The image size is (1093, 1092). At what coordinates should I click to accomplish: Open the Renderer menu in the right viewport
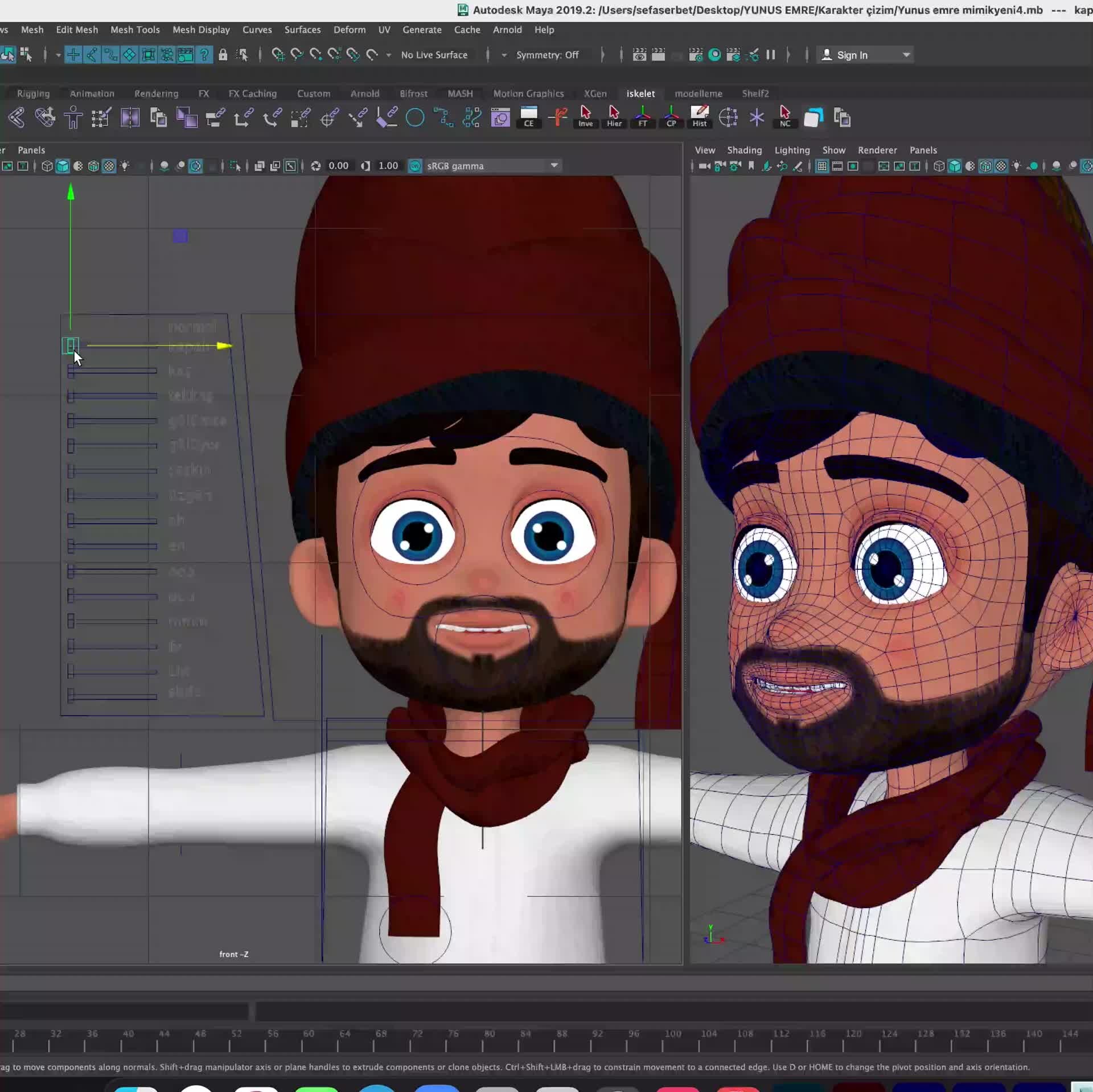click(x=877, y=150)
